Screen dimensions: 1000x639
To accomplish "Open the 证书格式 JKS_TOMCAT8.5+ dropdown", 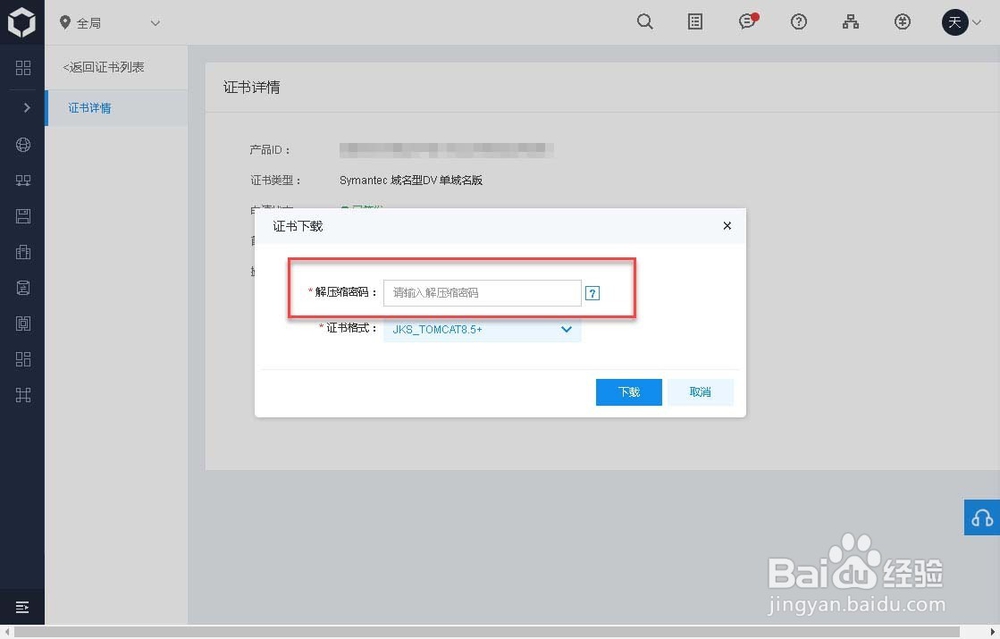I will coord(482,330).
